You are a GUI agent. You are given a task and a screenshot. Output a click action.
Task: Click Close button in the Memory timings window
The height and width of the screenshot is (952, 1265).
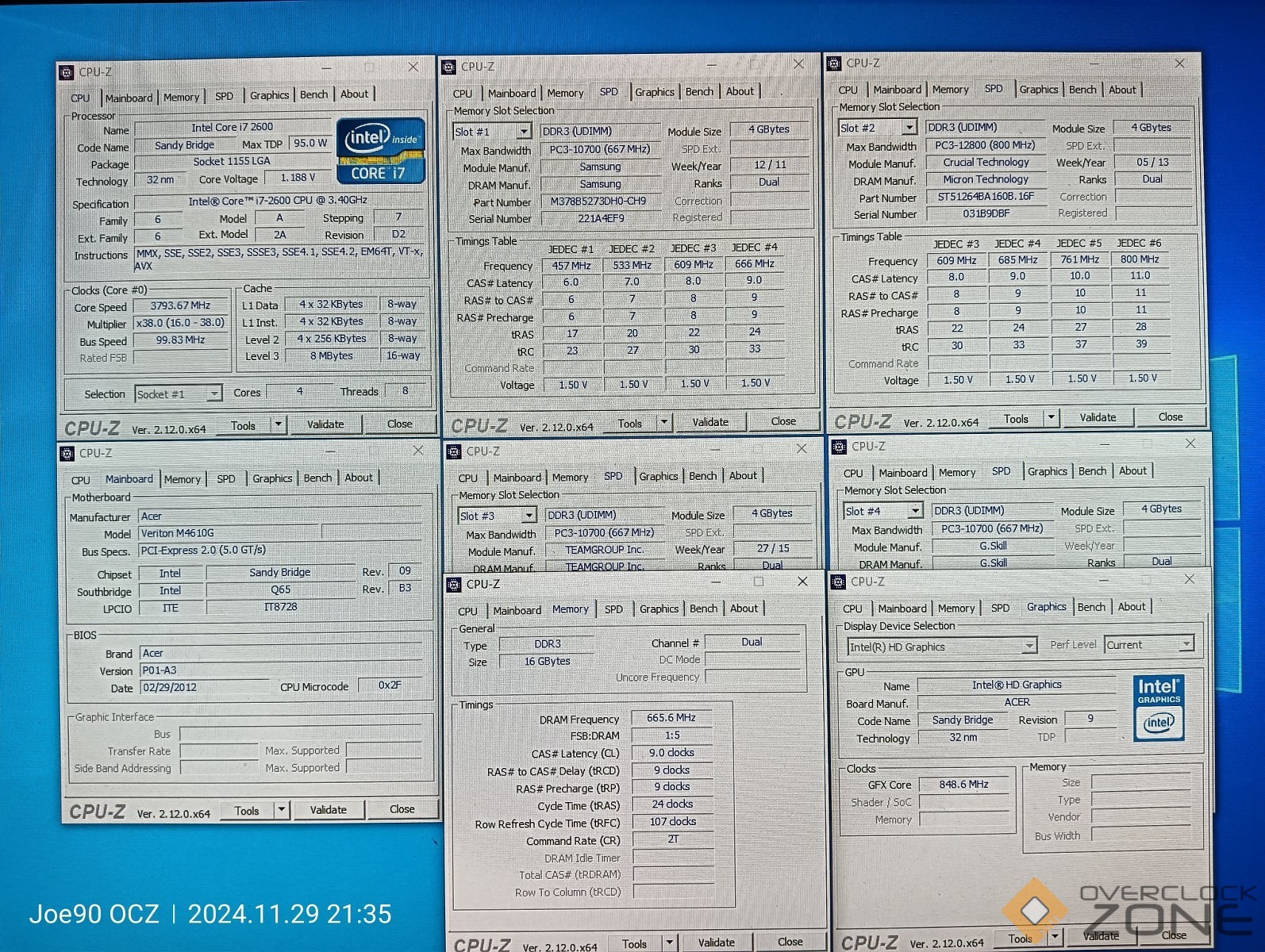(790, 942)
